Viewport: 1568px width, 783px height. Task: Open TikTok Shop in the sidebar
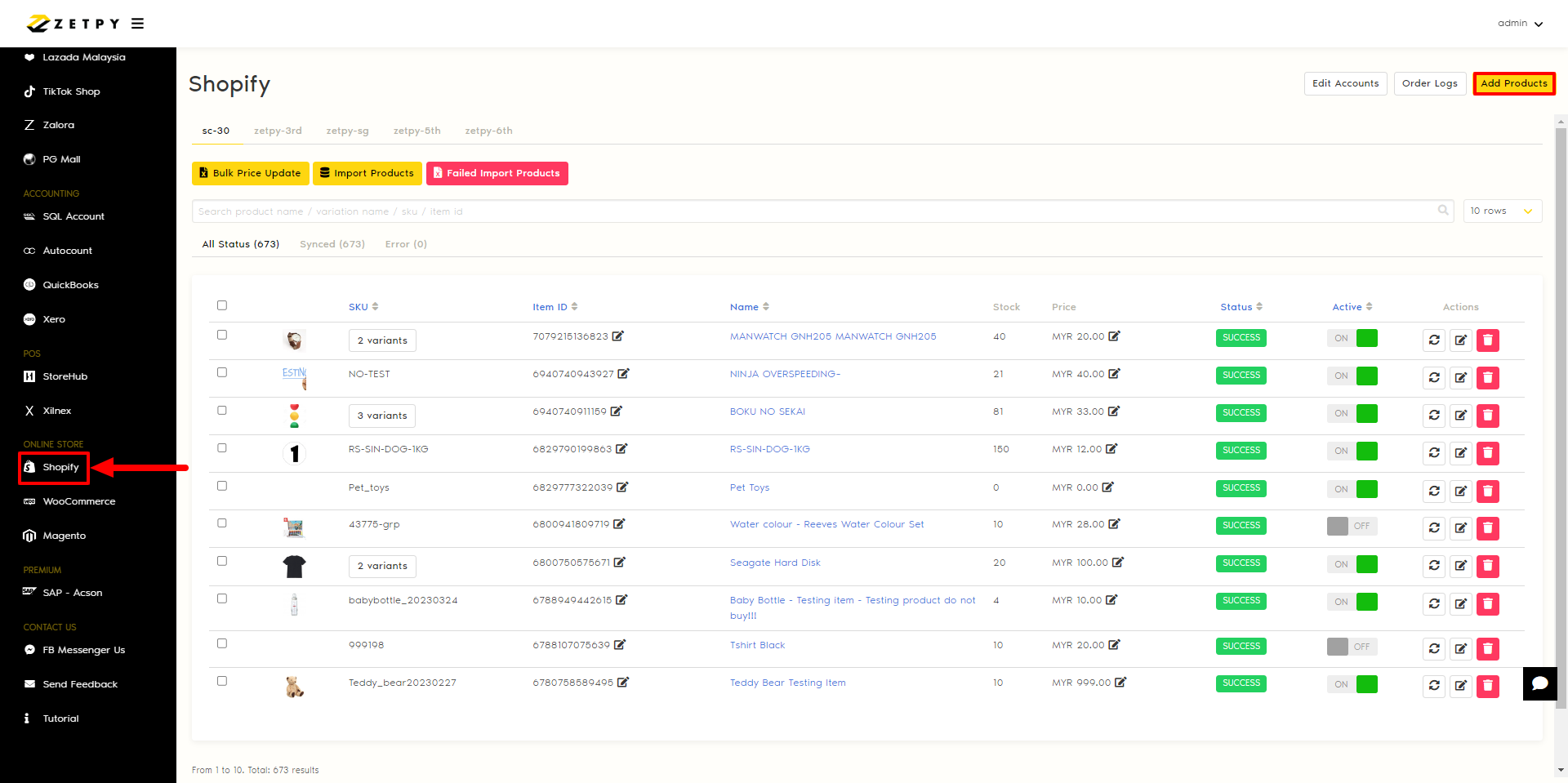(71, 91)
